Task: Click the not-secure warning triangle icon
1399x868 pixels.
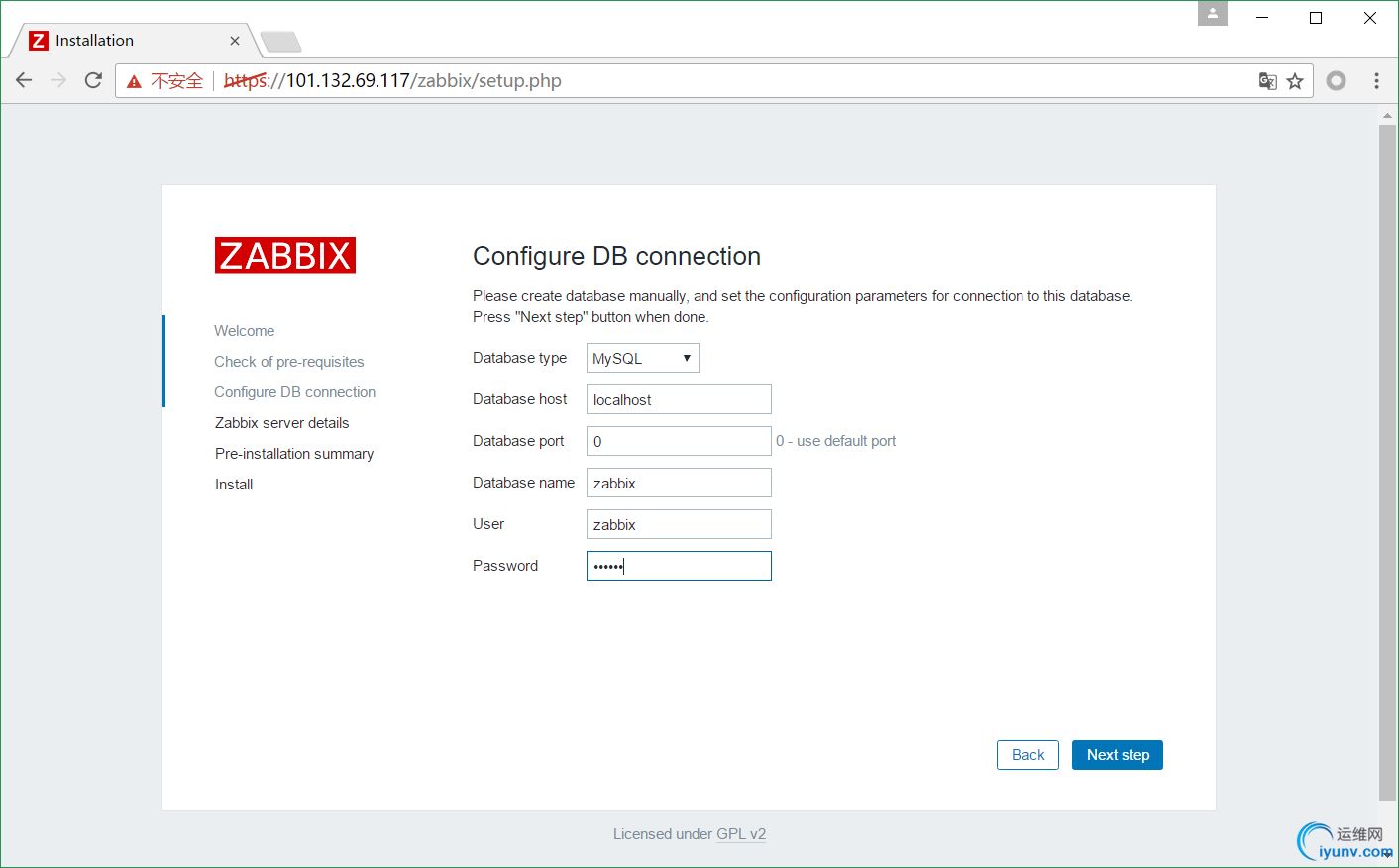Action: click(x=134, y=81)
